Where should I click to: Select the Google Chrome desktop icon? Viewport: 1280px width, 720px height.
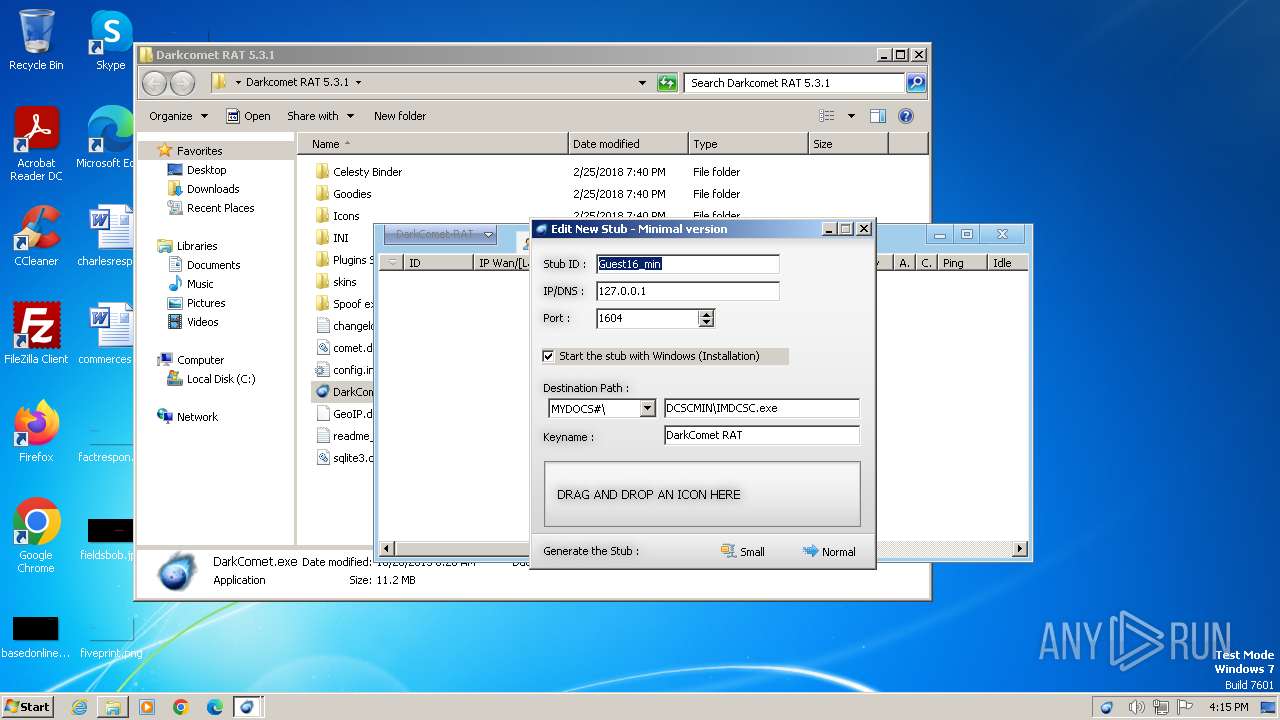point(36,536)
